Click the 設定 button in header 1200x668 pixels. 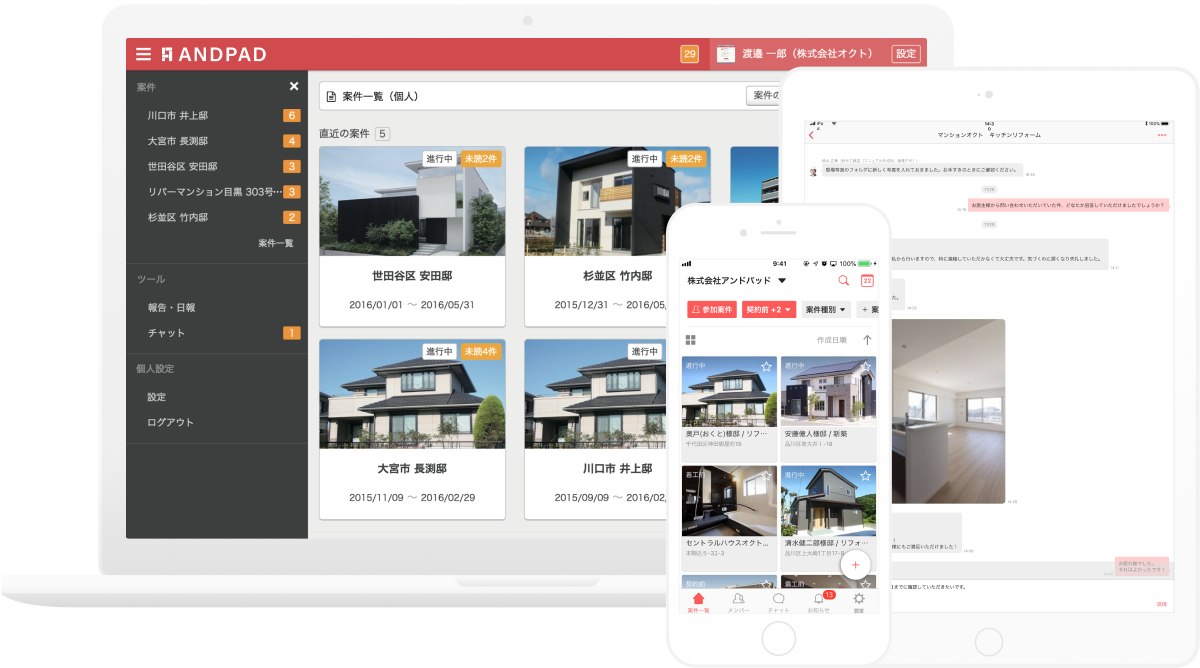click(x=906, y=54)
